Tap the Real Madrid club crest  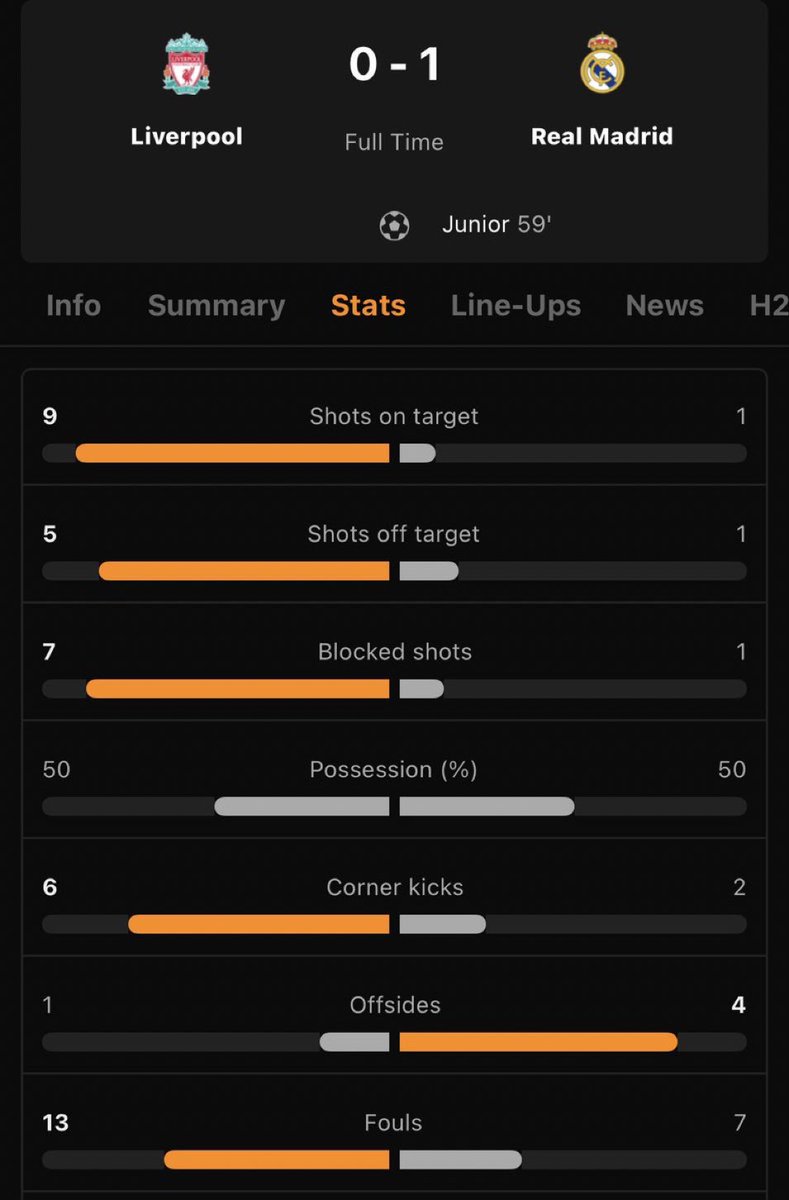[602, 64]
